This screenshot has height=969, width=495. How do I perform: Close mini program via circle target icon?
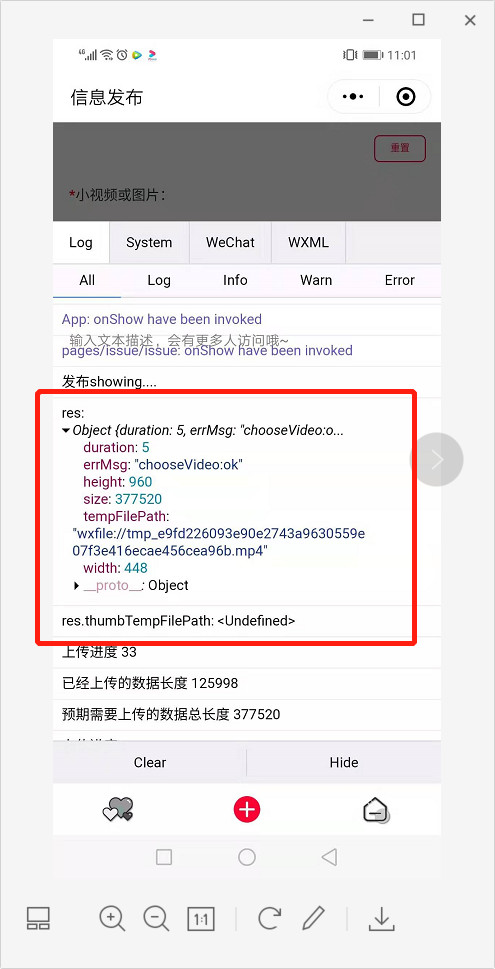point(405,97)
